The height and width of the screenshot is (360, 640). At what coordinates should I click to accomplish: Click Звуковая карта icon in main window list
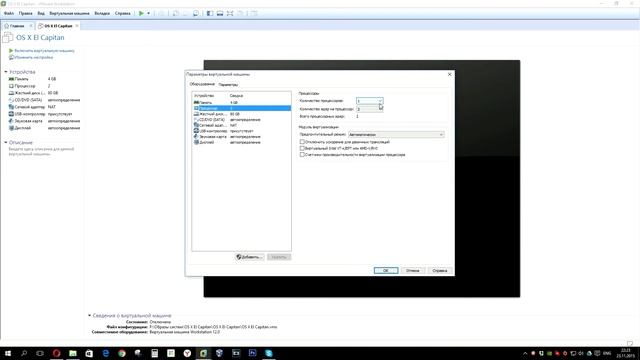(11, 121)
